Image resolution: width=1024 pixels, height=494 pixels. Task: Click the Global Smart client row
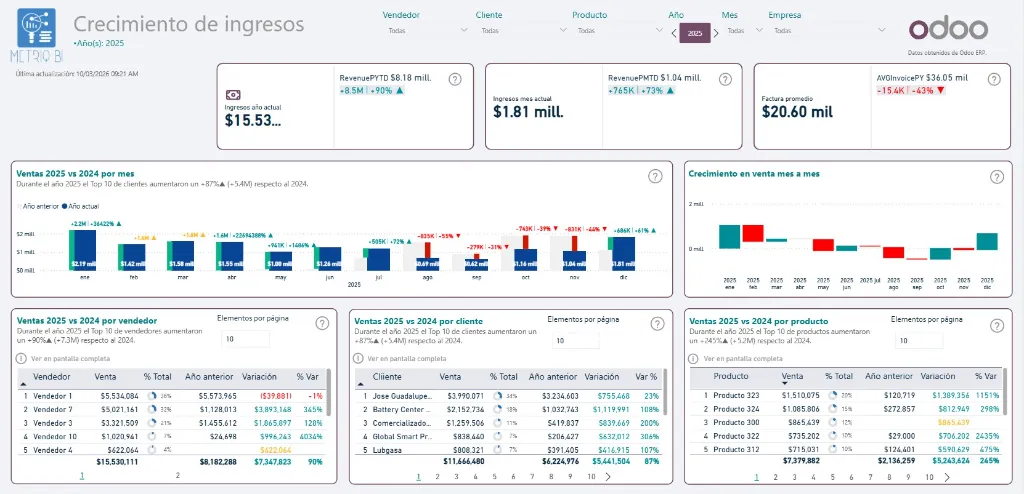pyautogui.click(x=509, y=436)
